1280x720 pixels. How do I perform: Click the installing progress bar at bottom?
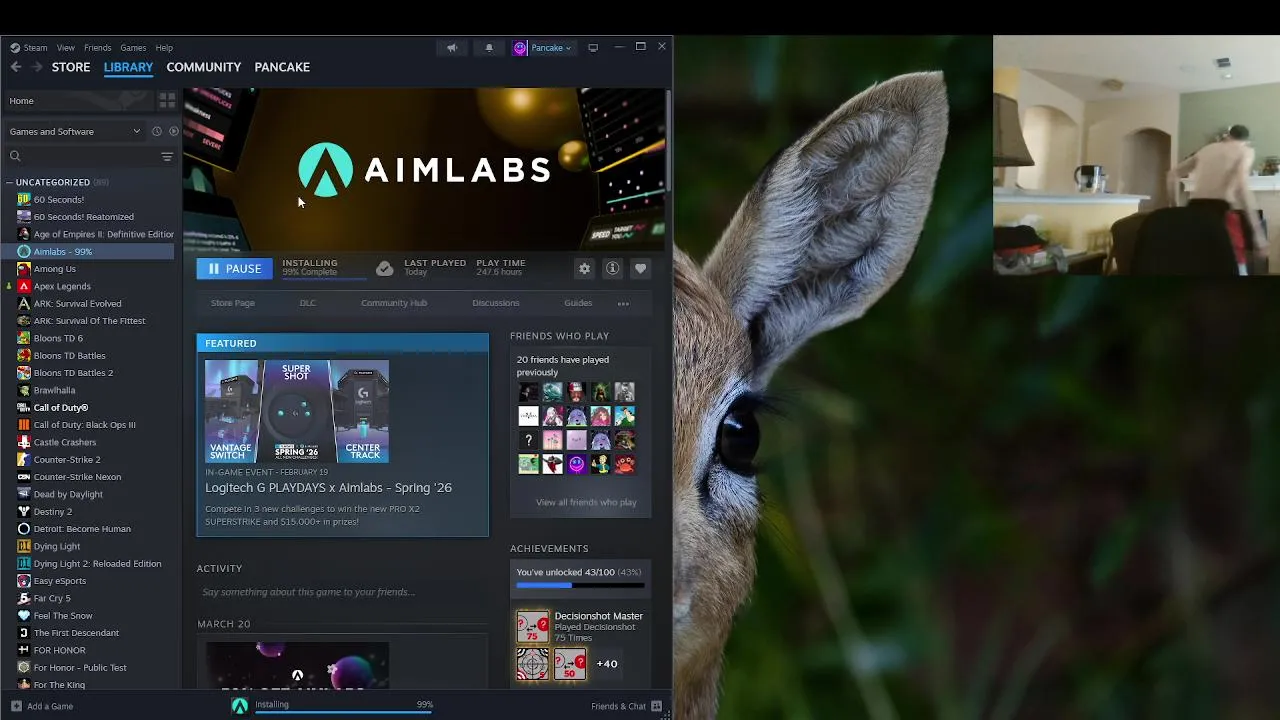[342, 713]
